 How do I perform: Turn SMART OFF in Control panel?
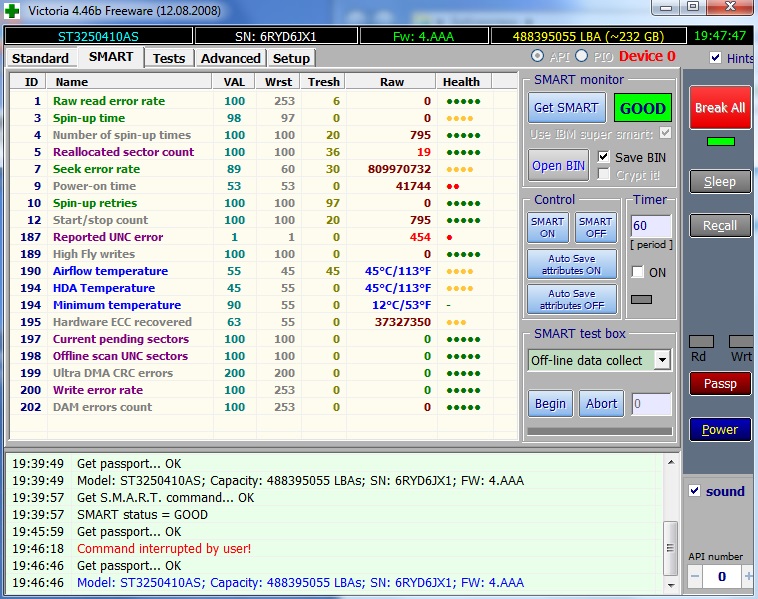point(595,227)
